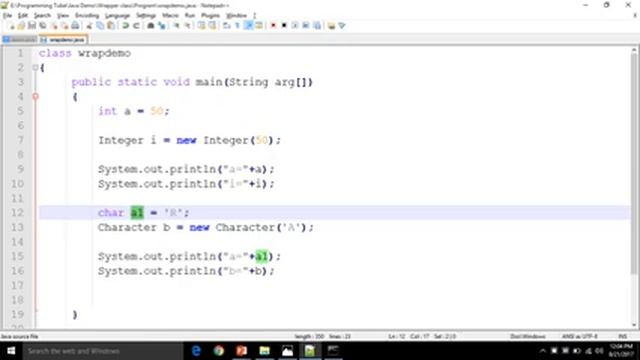This screenshot has width=640, height=360.
Task: Click 'Character b = new Character' line
Action: (x=206, y=227)
